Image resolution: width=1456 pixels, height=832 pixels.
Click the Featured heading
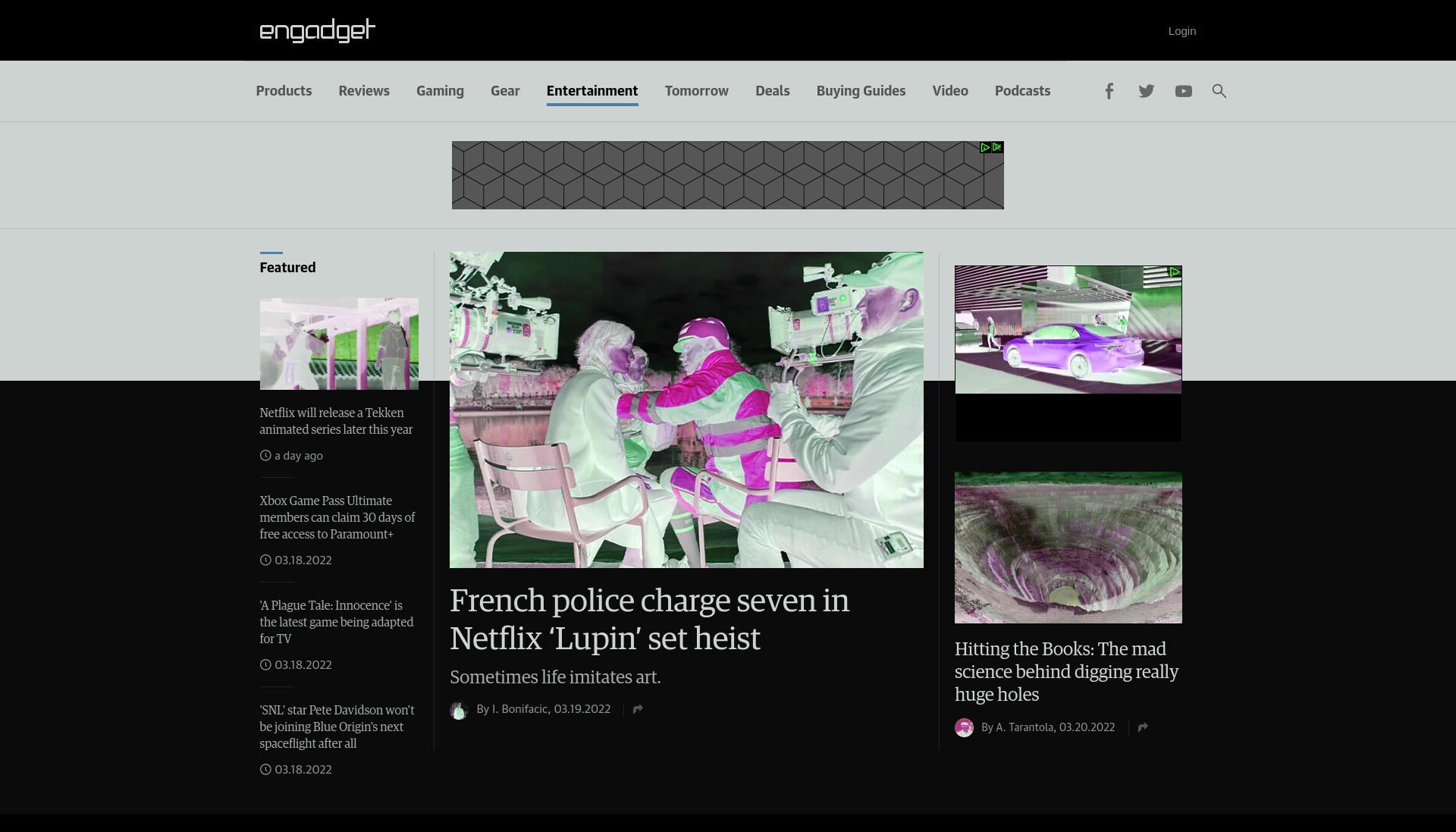tap(287, 268)
